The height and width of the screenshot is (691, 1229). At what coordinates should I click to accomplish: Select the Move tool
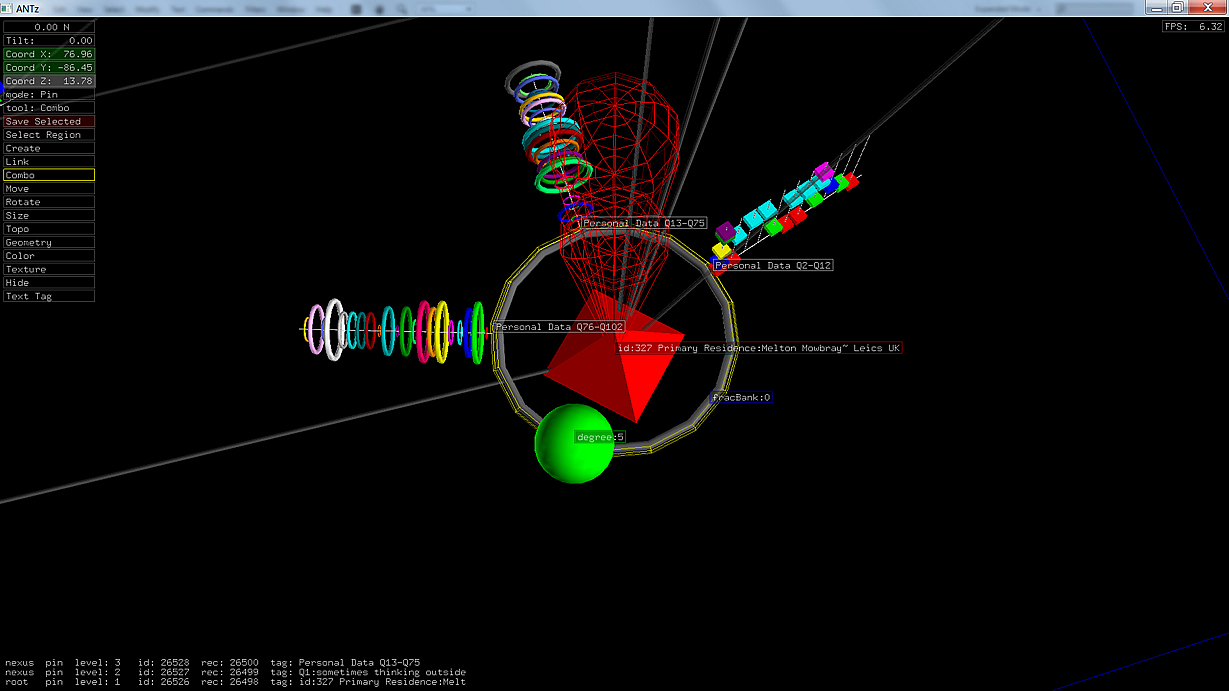(x=49, y=189)
